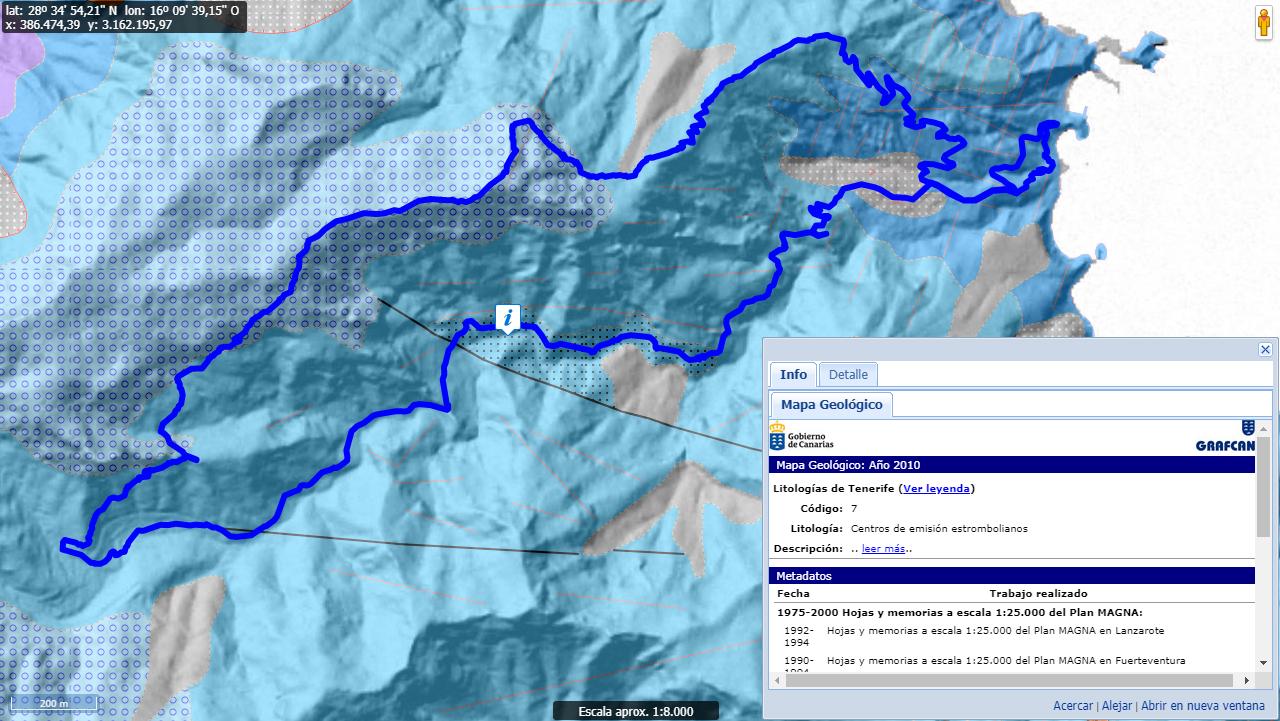
Task: Click the x/y UTM coordinates readout
Action: [89, 24]
